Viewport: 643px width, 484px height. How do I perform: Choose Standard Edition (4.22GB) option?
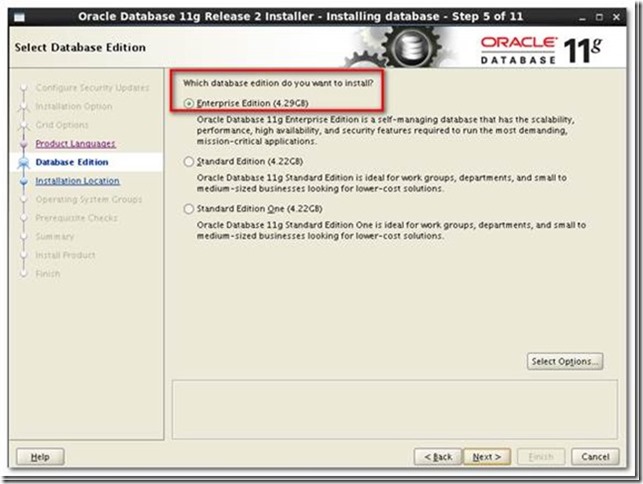tap(189, 162)
